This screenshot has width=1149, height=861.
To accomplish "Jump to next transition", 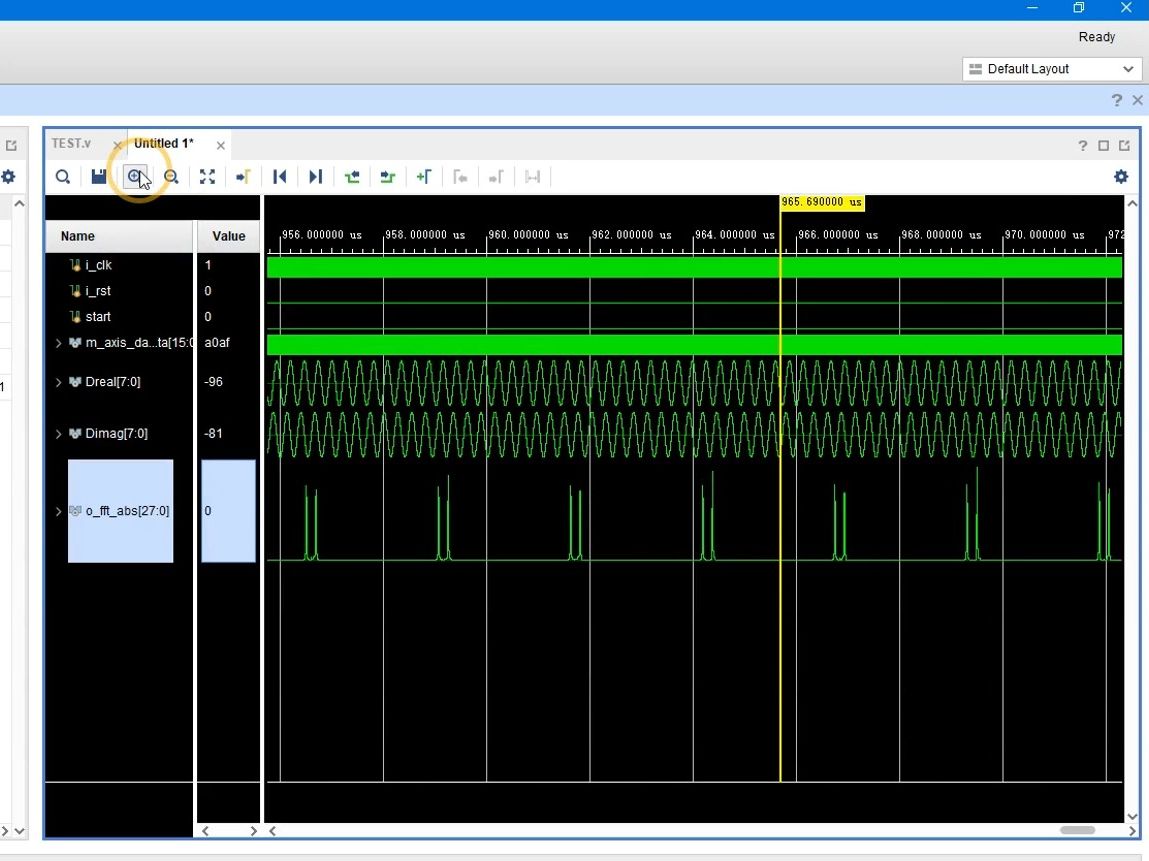I will 388,177.
